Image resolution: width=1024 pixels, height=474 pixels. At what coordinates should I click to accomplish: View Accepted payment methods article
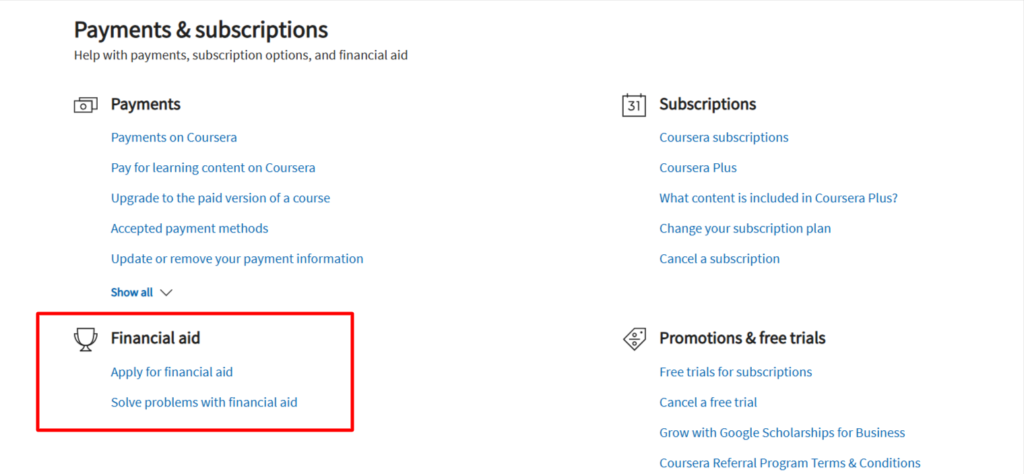pyautogui.click(x=189, y=228)
